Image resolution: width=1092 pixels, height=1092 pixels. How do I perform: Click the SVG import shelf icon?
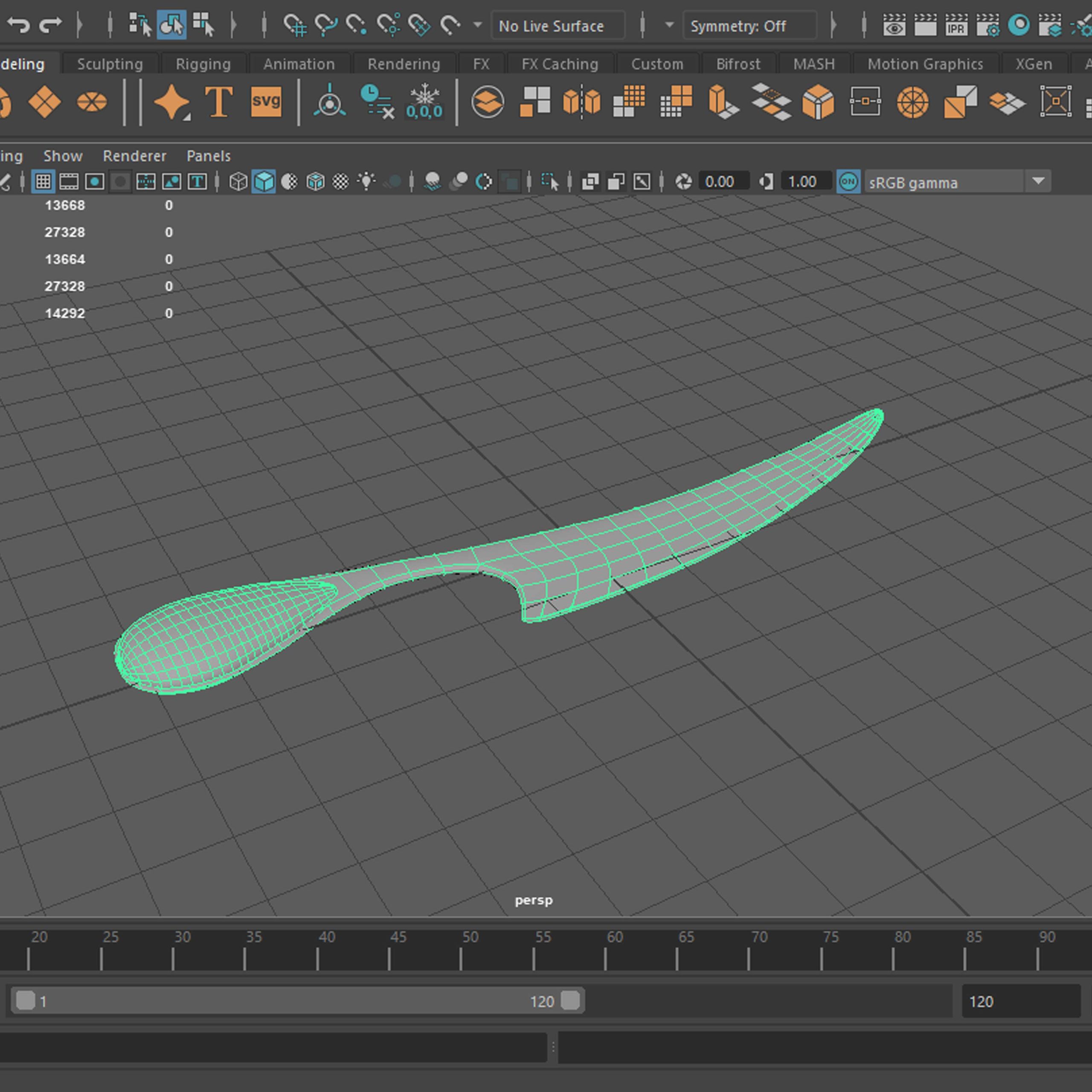click(x=266, y=102)
